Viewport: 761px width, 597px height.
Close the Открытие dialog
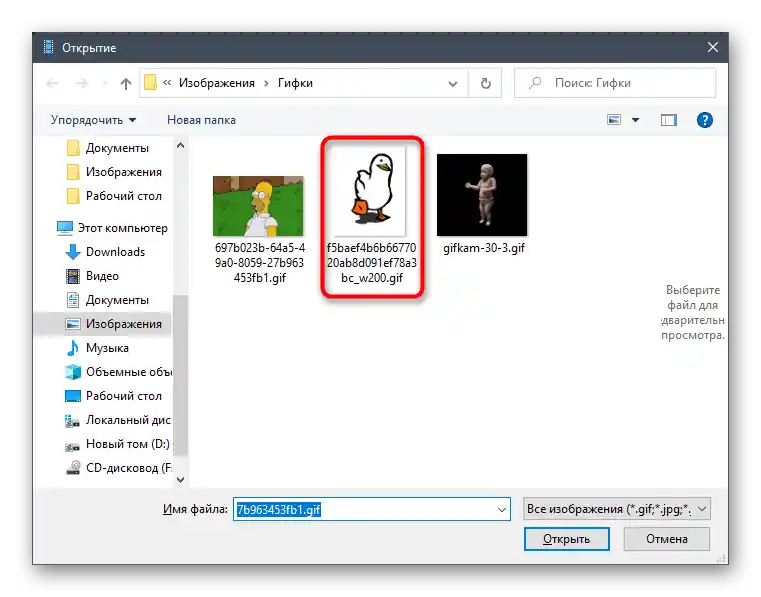coord(712,47)
